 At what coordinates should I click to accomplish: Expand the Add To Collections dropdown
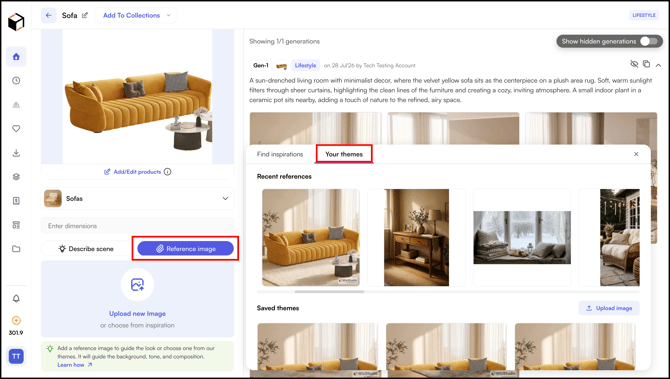click(x=136, y=15)
